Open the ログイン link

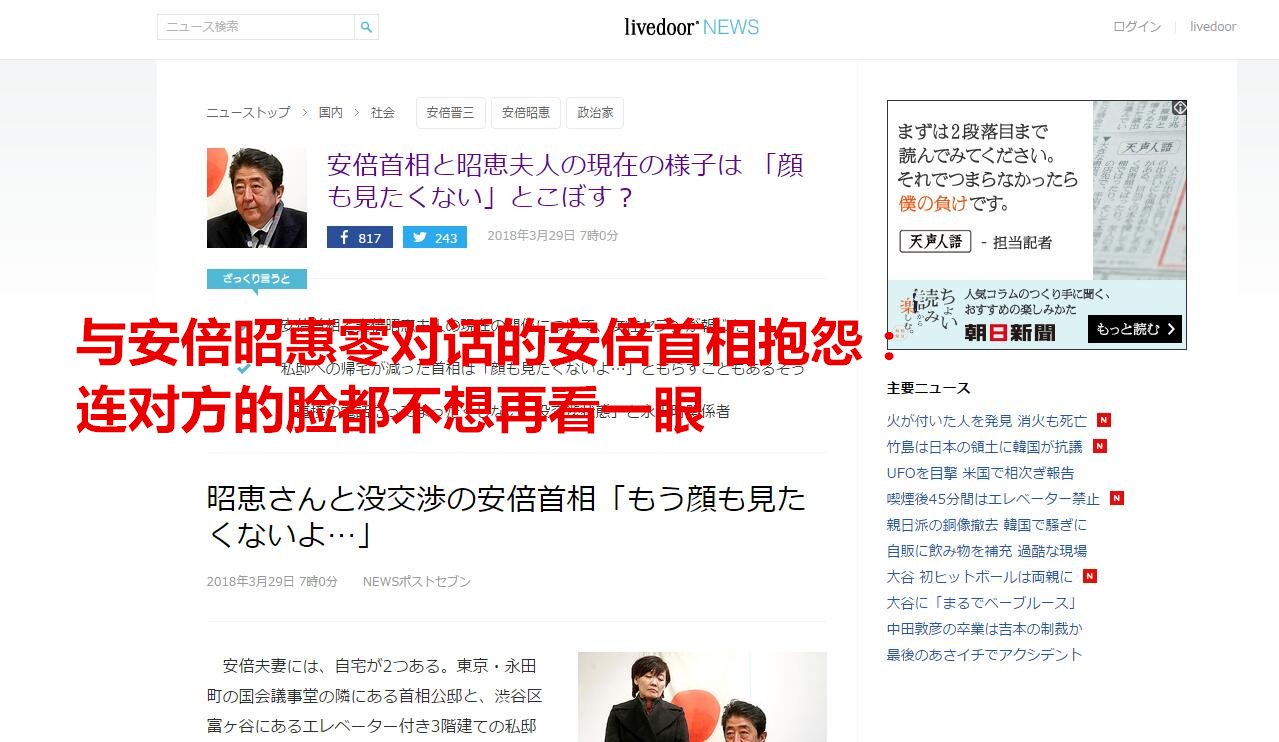coord(1137,27)
